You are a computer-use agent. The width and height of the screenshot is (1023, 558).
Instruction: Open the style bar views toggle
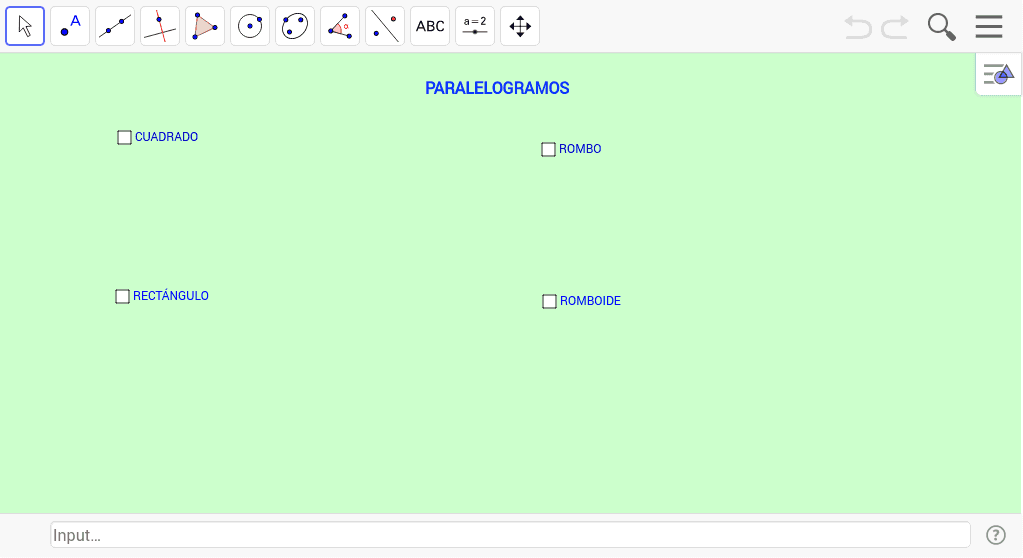[x=999, y=74]
